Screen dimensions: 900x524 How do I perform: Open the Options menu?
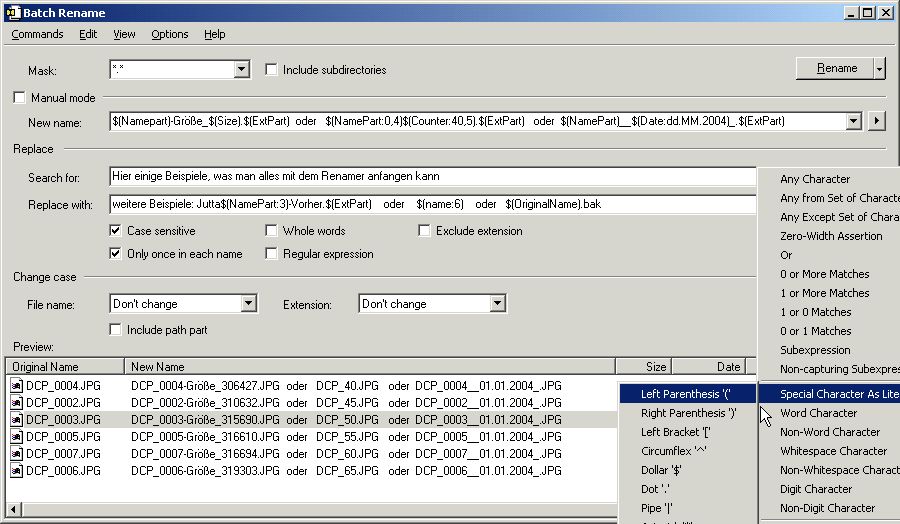170,34
